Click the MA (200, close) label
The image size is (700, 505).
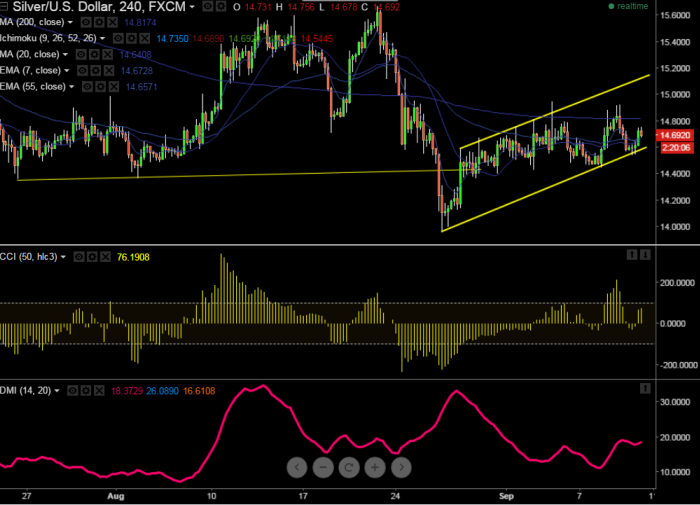[32, 22]
